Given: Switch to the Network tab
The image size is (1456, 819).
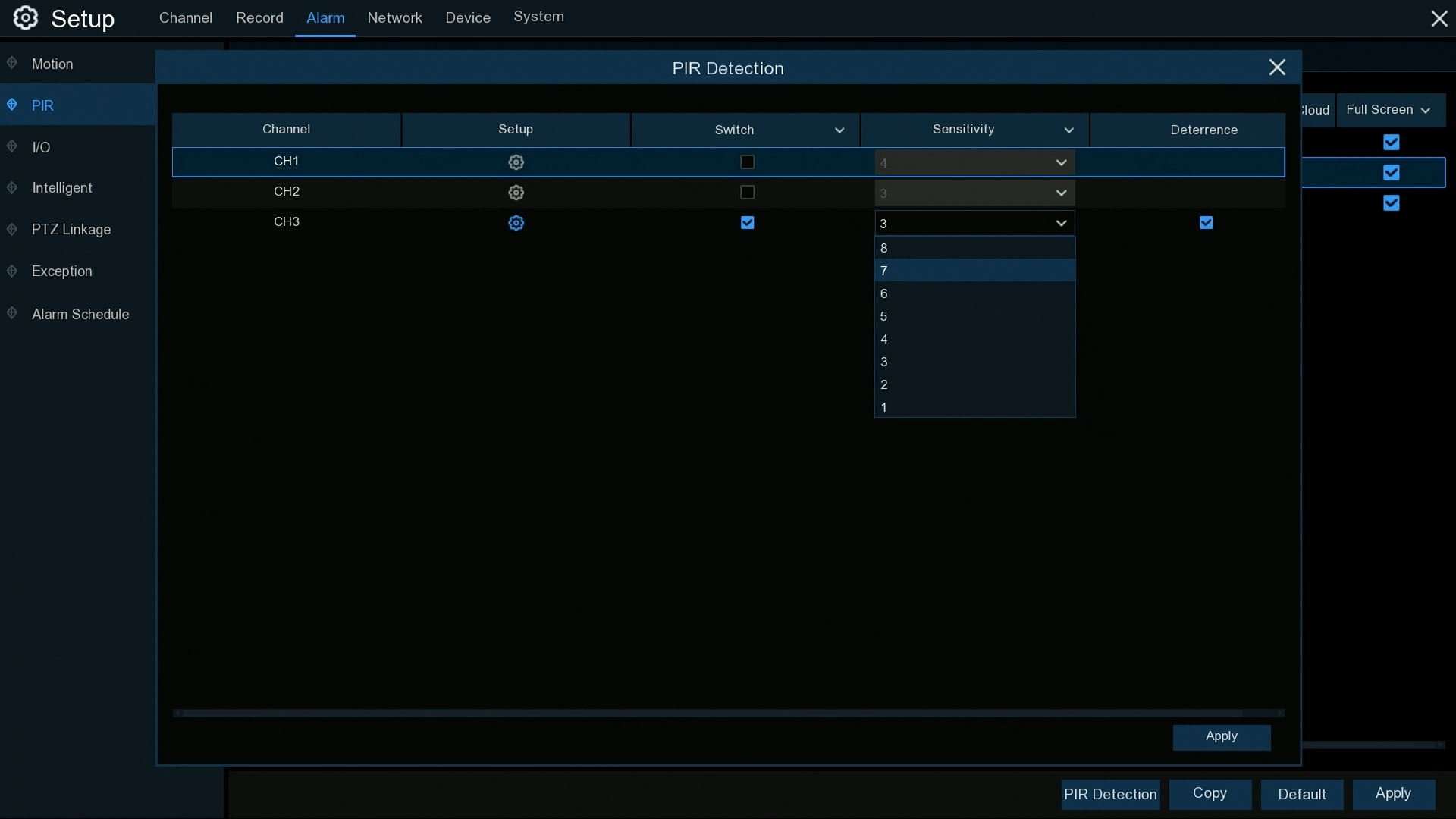Looking at the screenshot, I should 394,17.
